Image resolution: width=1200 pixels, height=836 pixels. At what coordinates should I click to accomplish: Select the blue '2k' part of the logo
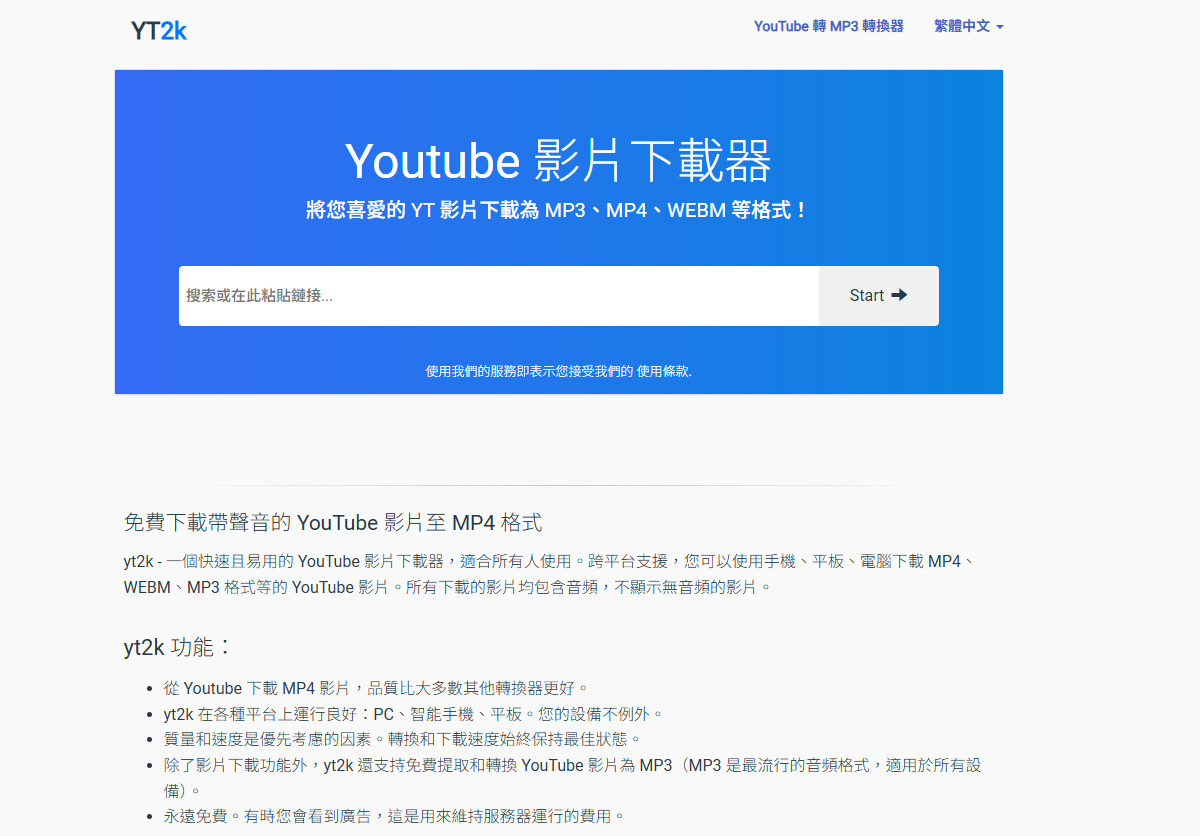tap(172, 28)
